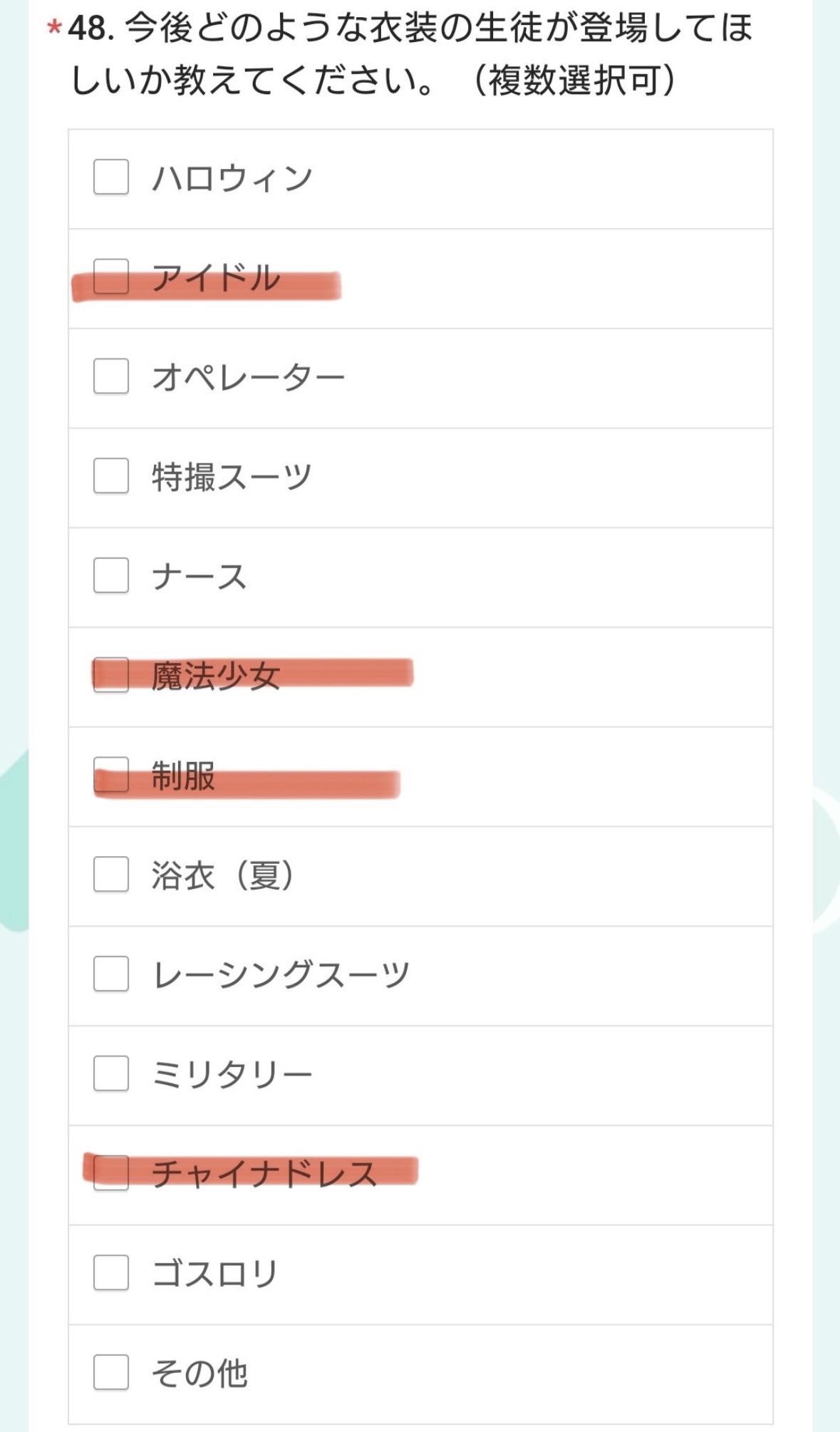The width and height of the screenshot is (840, 1432).
Task: Check the チャイナドレス checkbox
Action: (x=111, y=1173)
